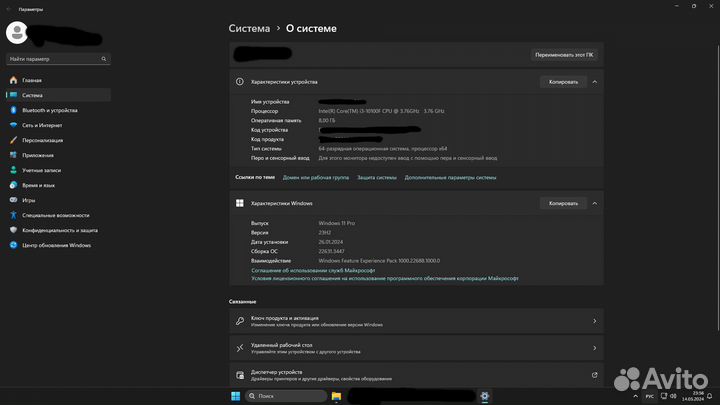Viewport: 720px width, 405px height.
Task: Open Конфиденциальность и защита shield icon
Action: [x=13, y=230]
